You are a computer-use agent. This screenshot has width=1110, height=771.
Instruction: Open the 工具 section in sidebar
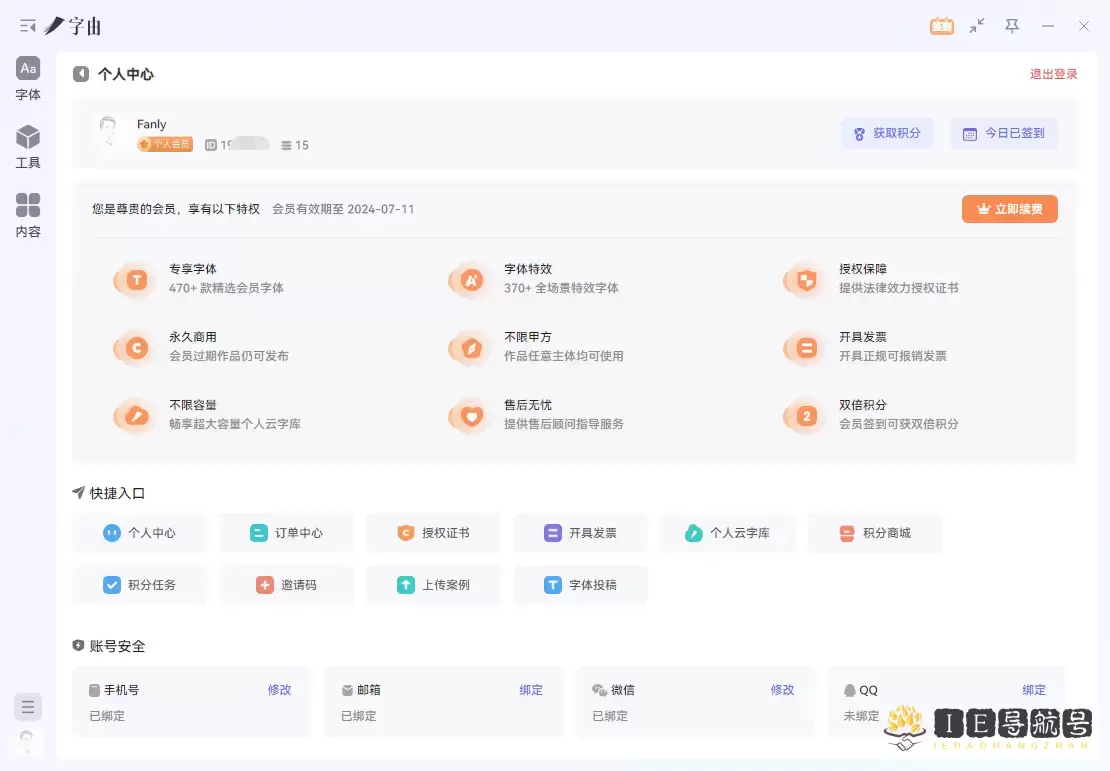pyautogui.click(x=28, y=147)
